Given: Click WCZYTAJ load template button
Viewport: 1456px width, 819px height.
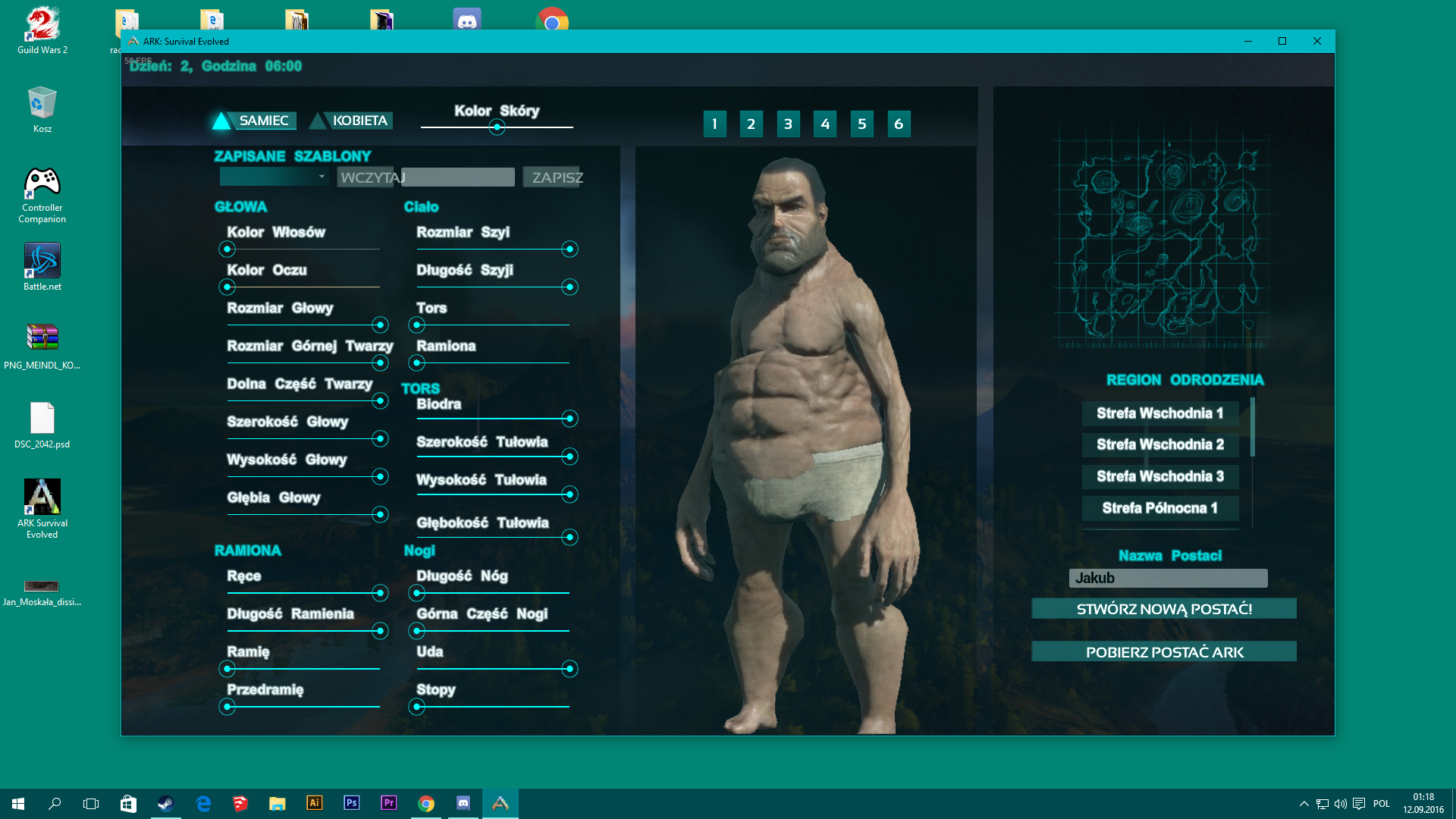Looking at the screenshot, I should [366, 177].
